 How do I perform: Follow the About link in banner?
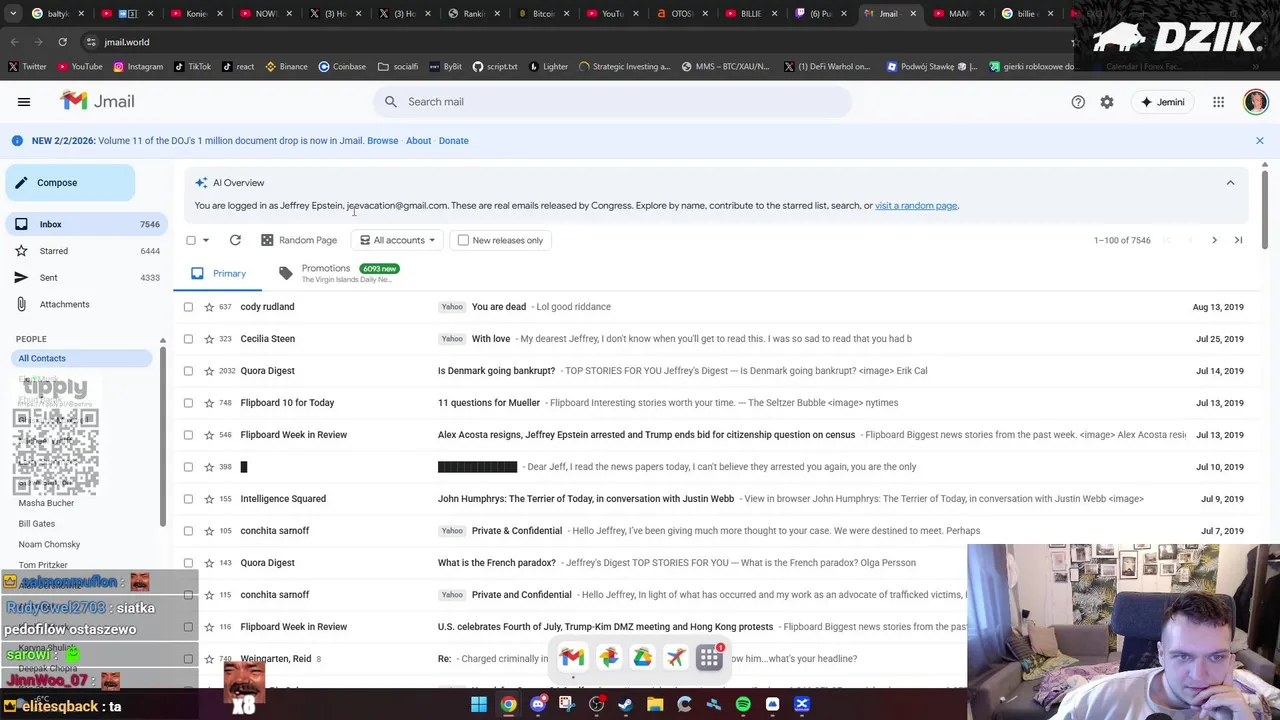tap(418, 141)
